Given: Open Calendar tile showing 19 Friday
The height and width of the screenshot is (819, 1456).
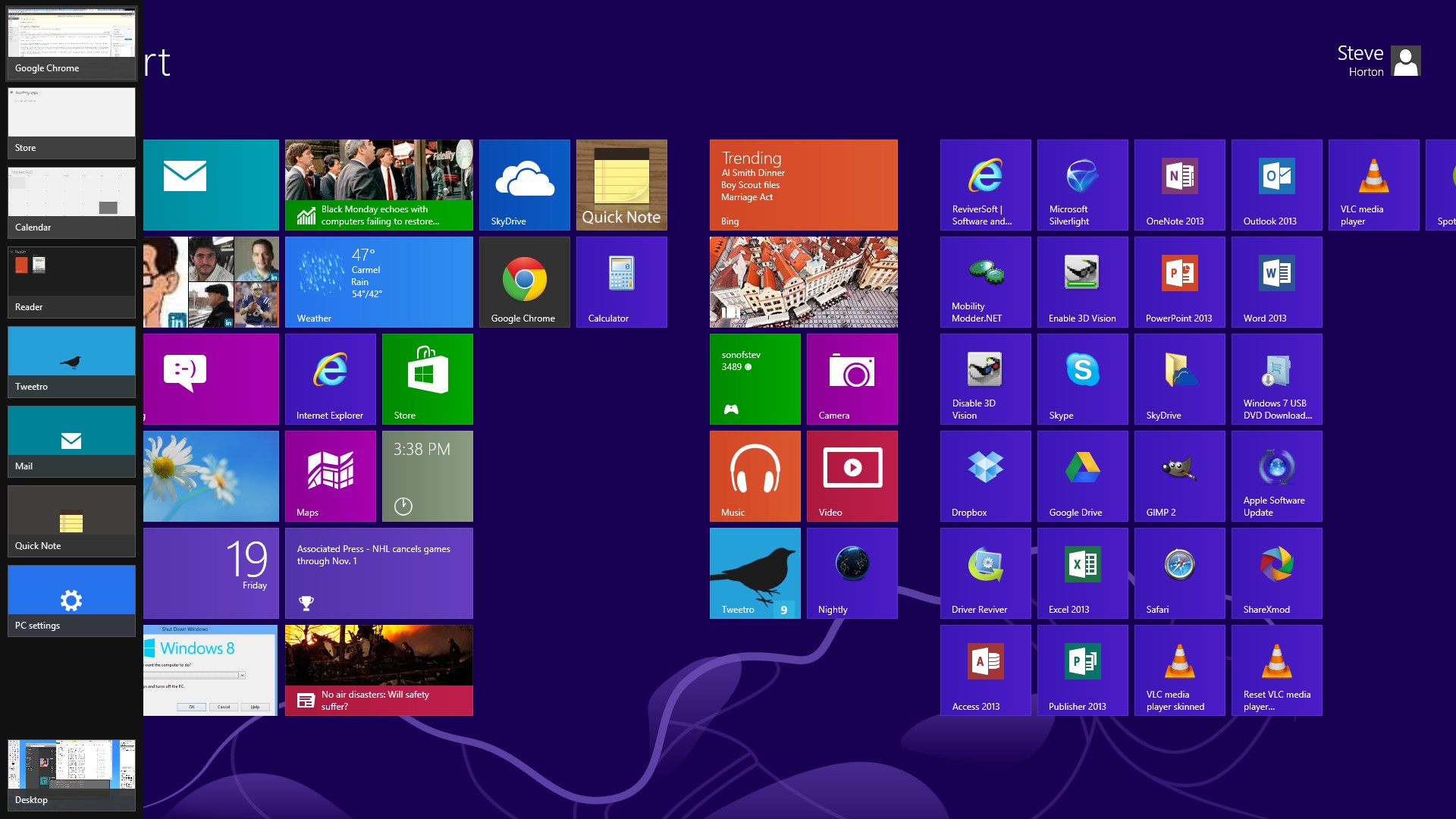Looking at the screenshot, I should click(x=211, y=573).
